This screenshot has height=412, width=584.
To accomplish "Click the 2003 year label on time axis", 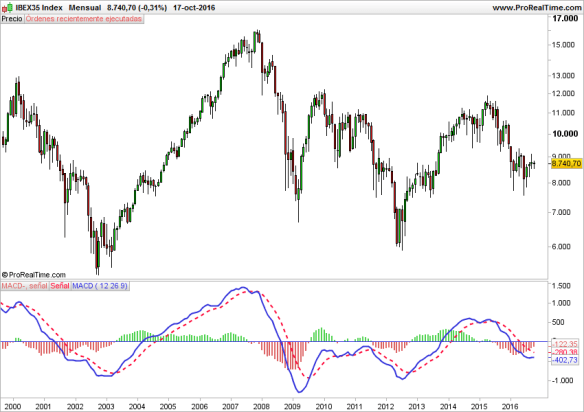I will (x=106, y=406).
